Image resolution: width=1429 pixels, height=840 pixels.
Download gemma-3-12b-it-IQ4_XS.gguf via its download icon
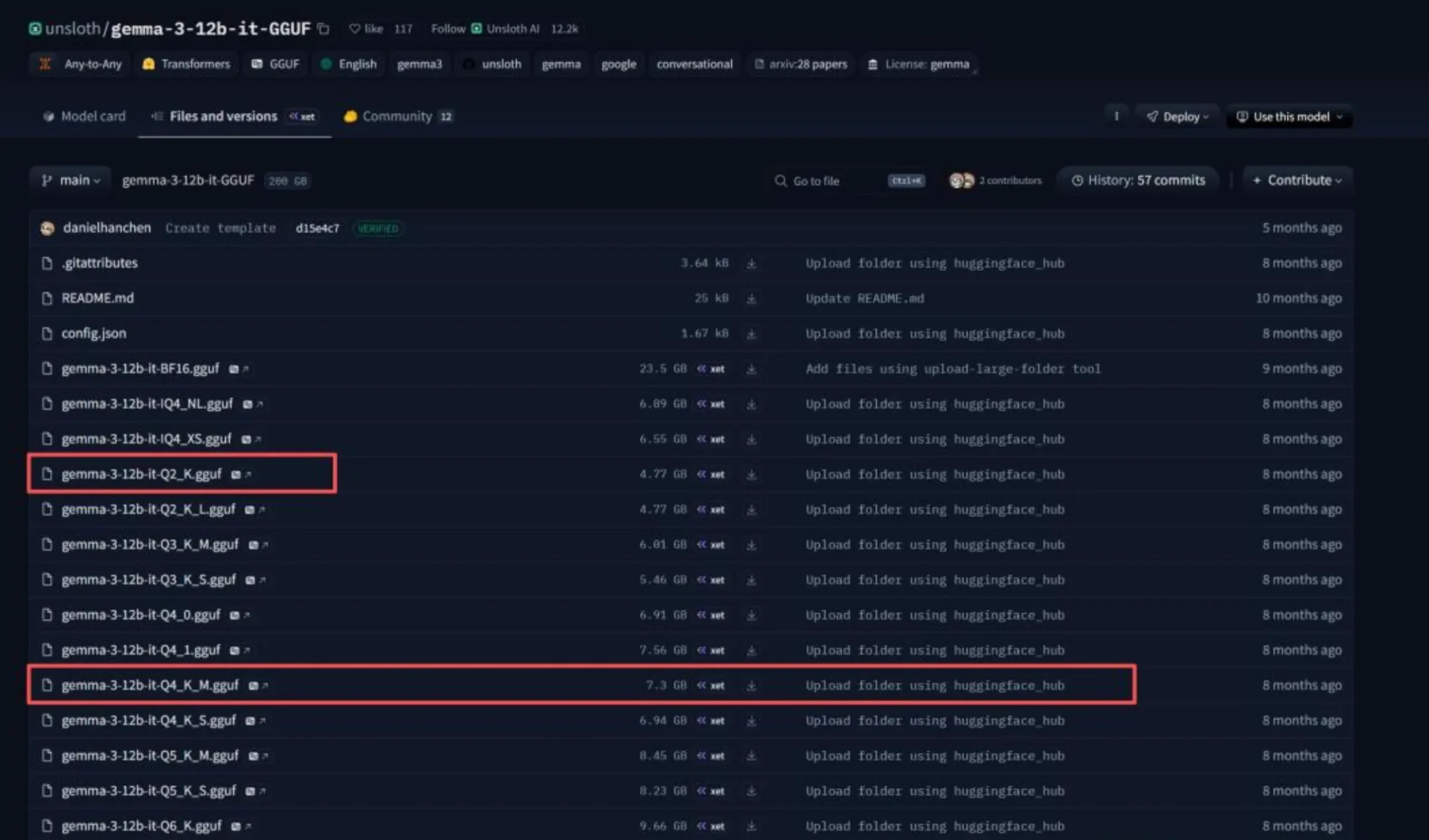pos(751,439)
